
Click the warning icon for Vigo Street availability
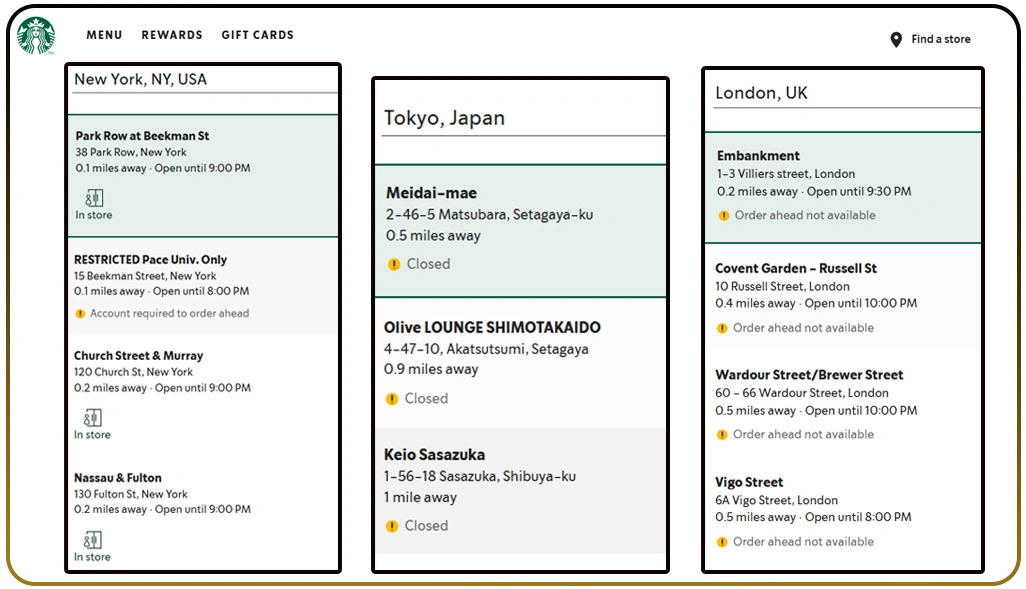tap(721, 541)
